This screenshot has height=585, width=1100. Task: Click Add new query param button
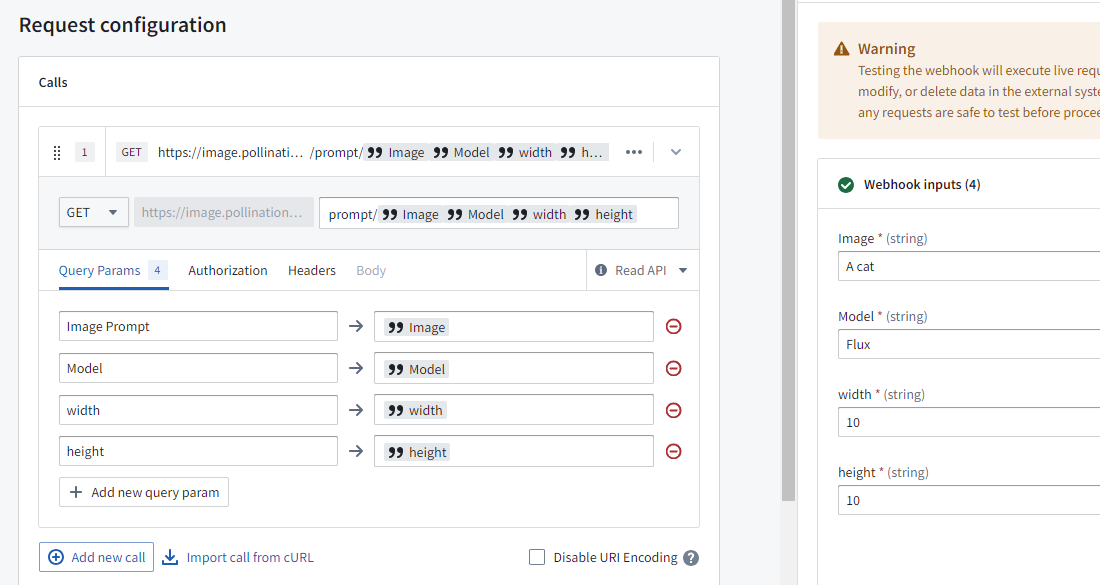pyautogui.click(x=144, y=492)
